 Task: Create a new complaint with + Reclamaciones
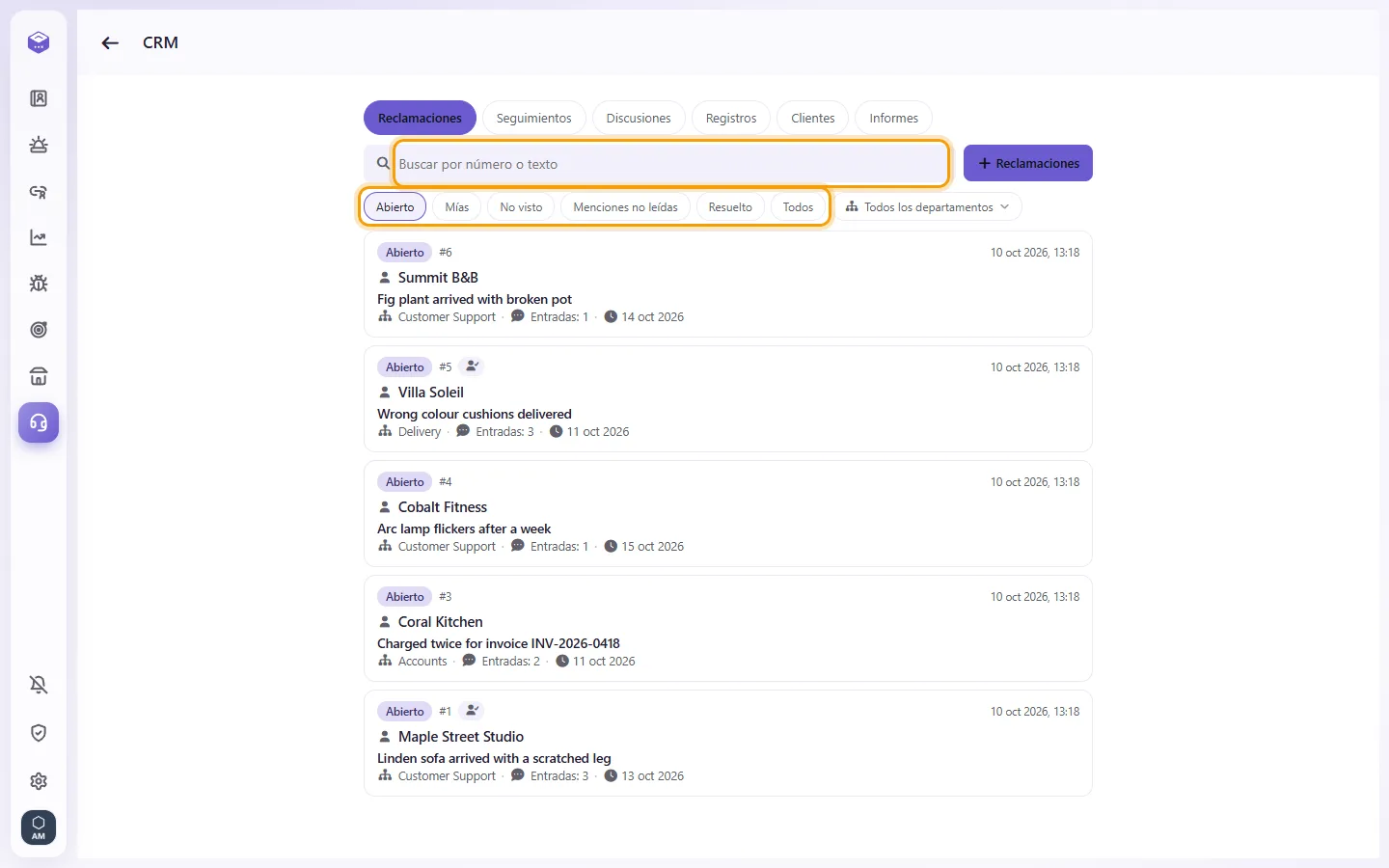[x=1028, y=163]
